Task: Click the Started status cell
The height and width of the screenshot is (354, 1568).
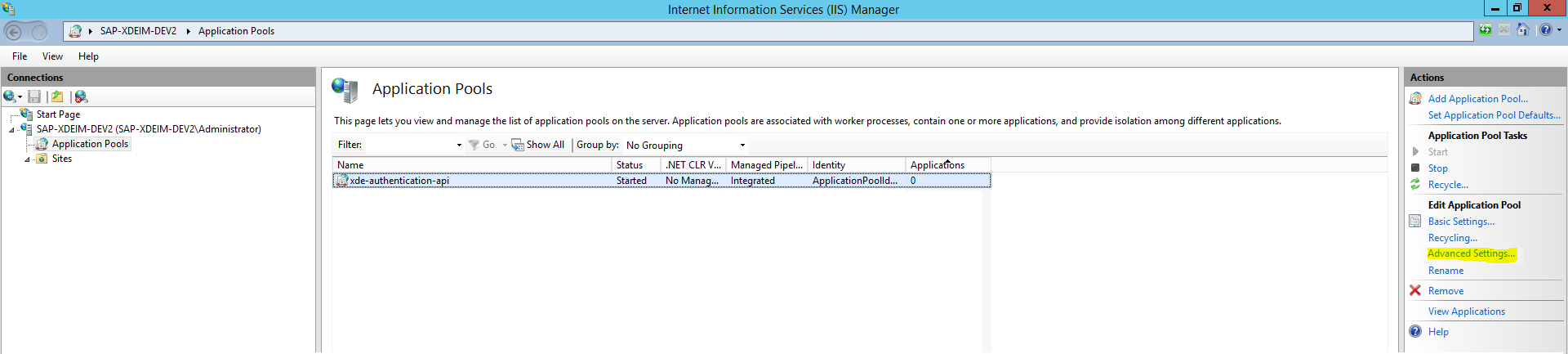Action: point(631,181)
